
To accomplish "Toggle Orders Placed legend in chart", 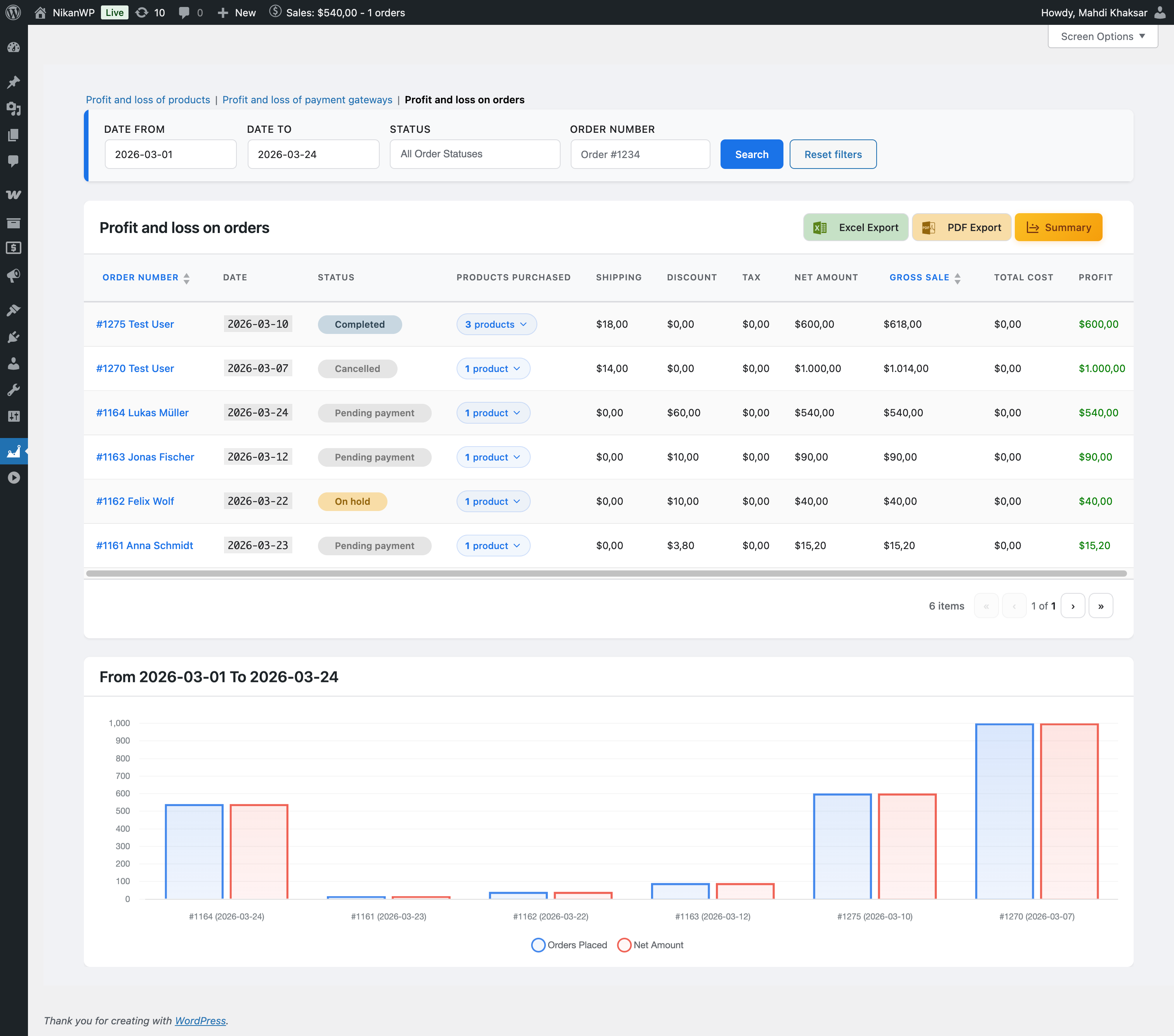I will tap(569, 945).
